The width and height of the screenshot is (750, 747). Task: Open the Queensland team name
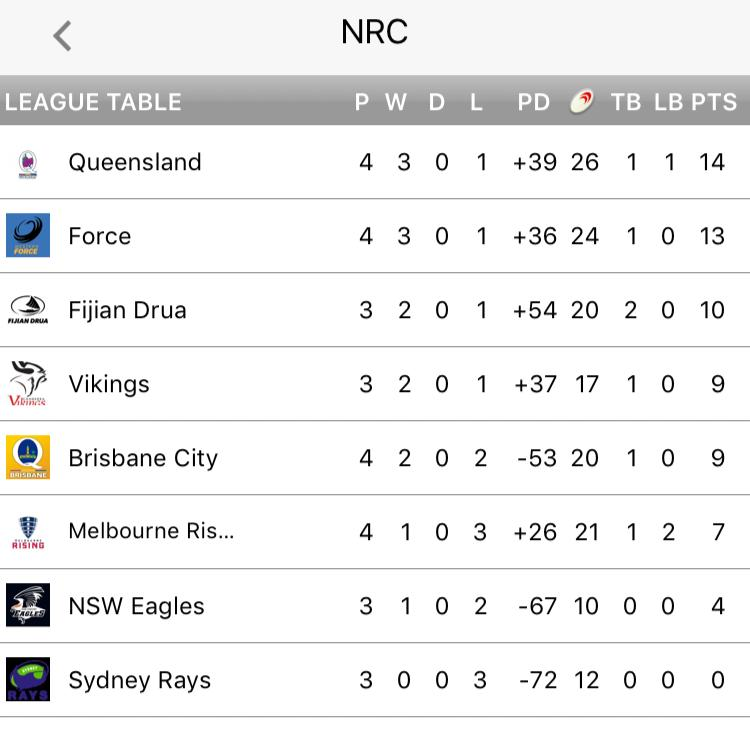135,162
